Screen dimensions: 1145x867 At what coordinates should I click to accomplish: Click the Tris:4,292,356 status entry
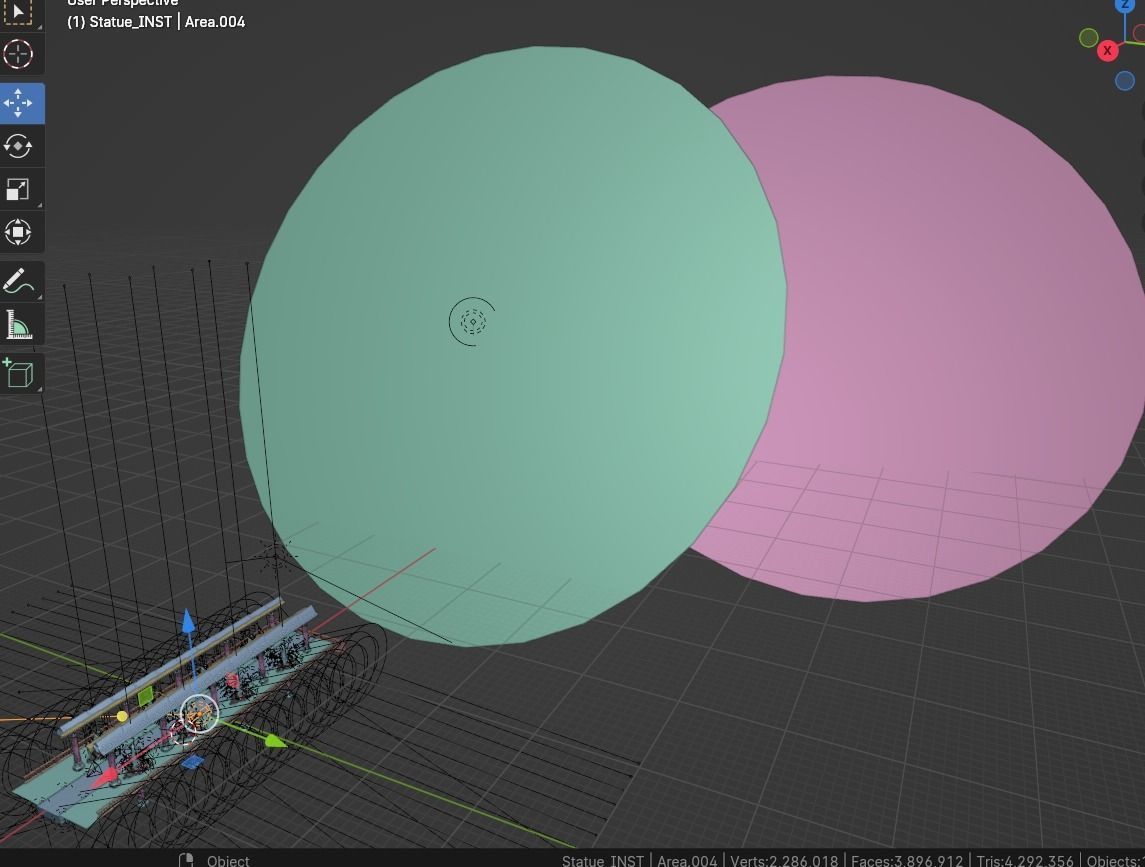[x=1025, y=860]
